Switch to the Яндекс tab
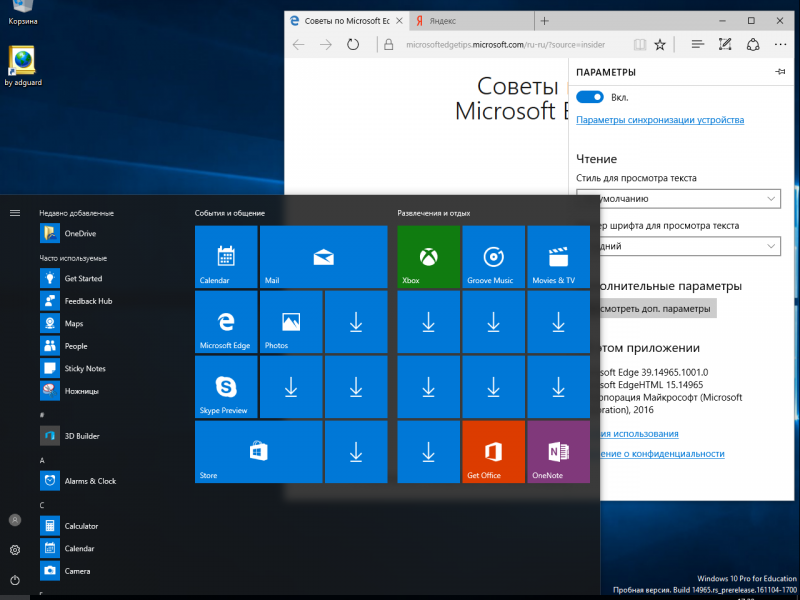Screen dimensions: 800x600 click(472, 21)
